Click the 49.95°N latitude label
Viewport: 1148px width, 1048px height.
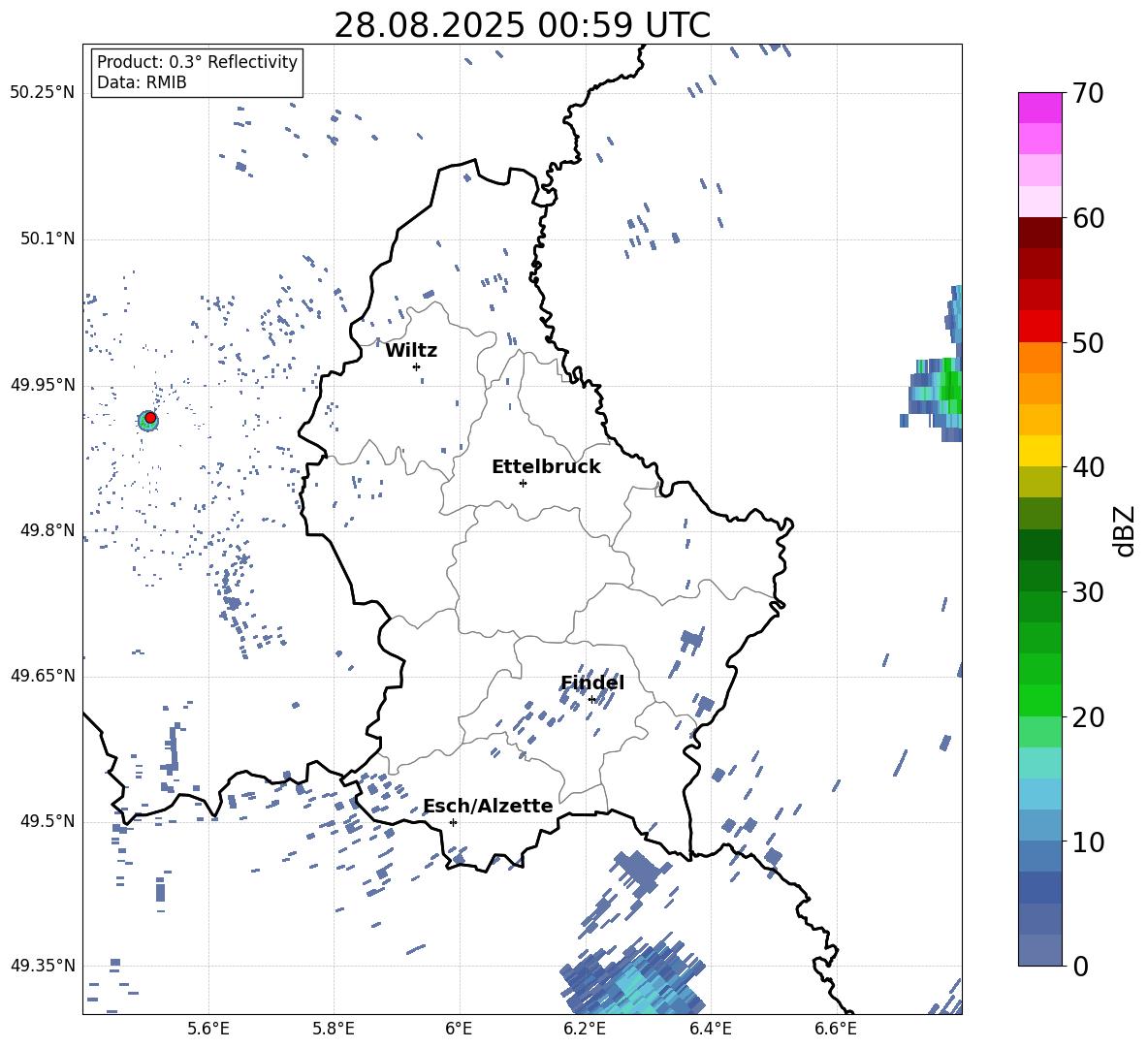click(43, 384)
